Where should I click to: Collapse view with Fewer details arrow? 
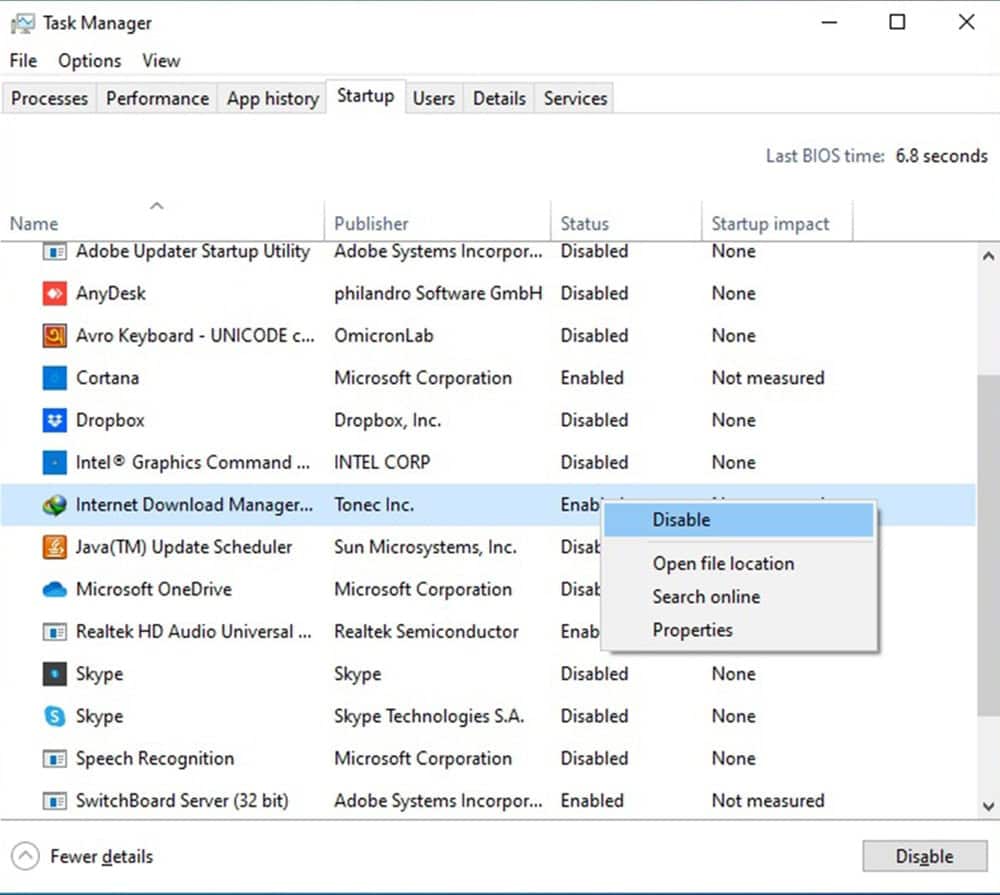(x=26, y=856)
